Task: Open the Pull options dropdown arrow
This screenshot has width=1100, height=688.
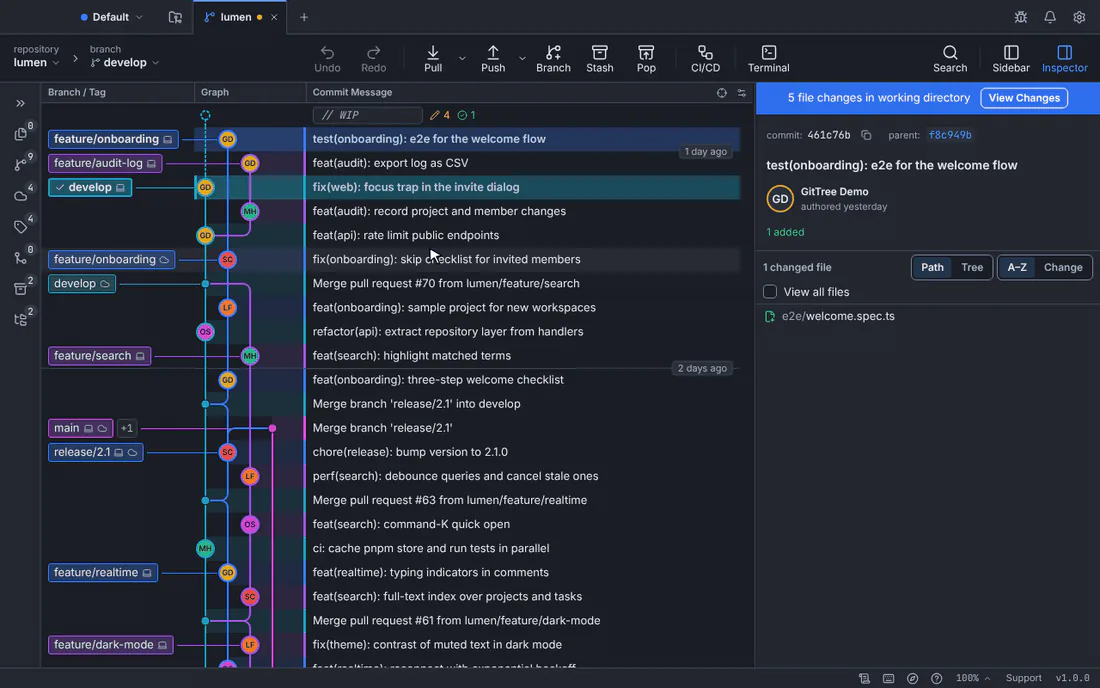Action: pos(462,58)
